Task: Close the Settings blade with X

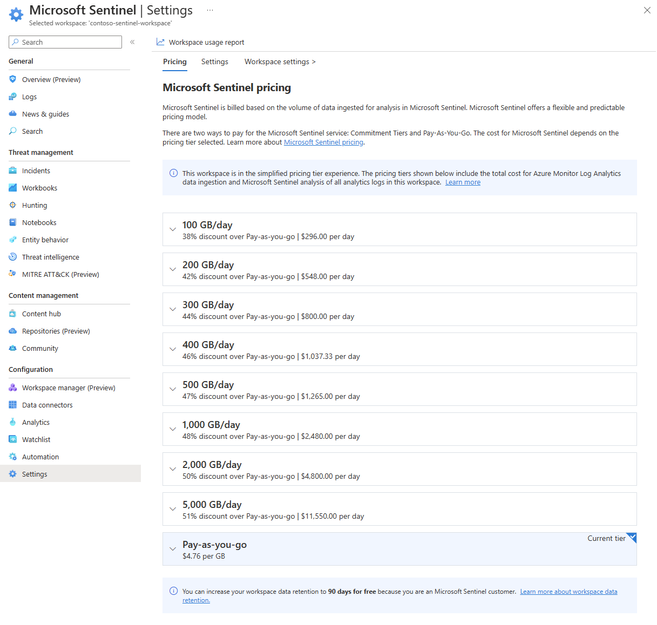Action: click(647, 10)
